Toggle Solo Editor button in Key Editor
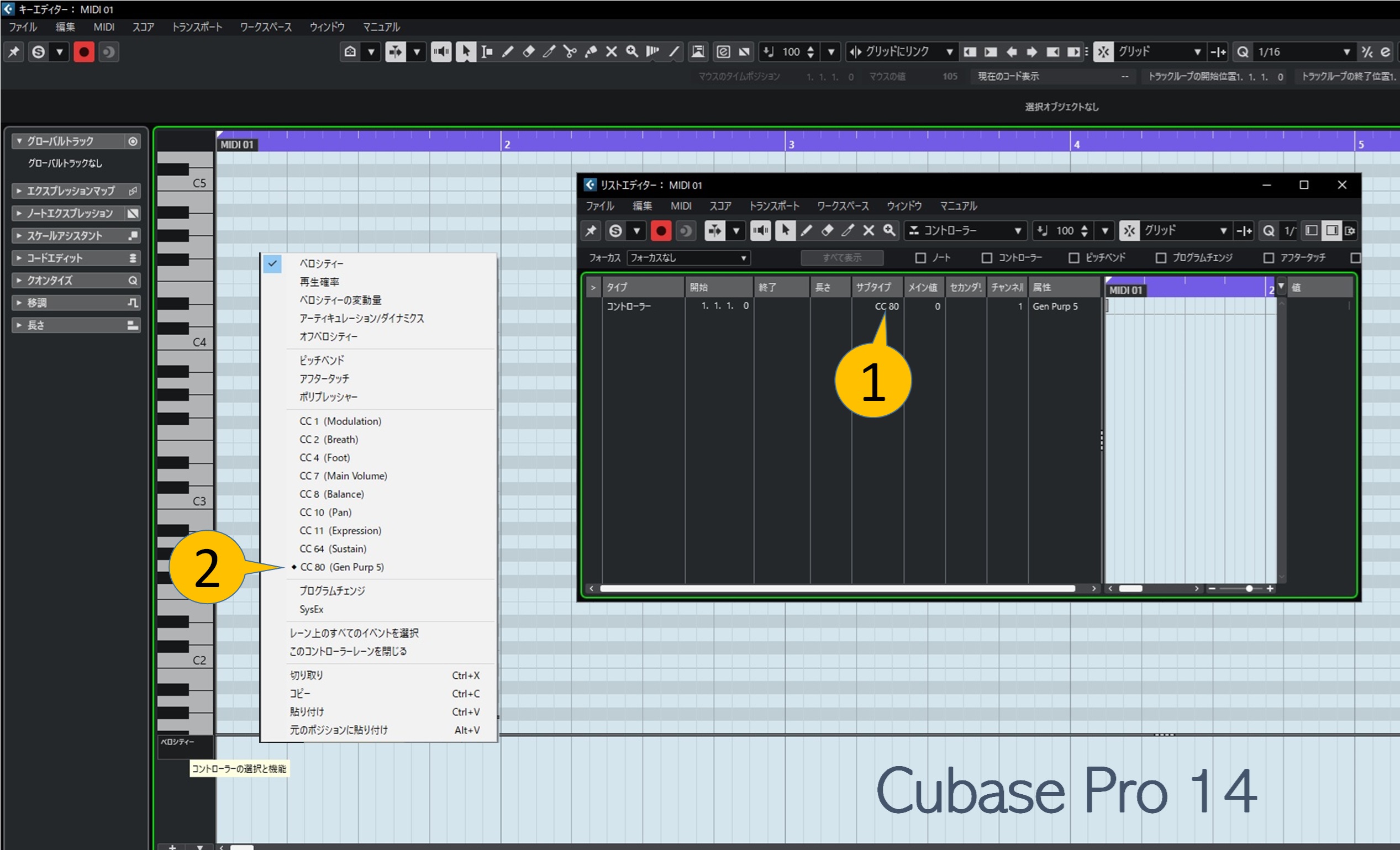This screenshot has height=850, width=1400. point(39,52)
